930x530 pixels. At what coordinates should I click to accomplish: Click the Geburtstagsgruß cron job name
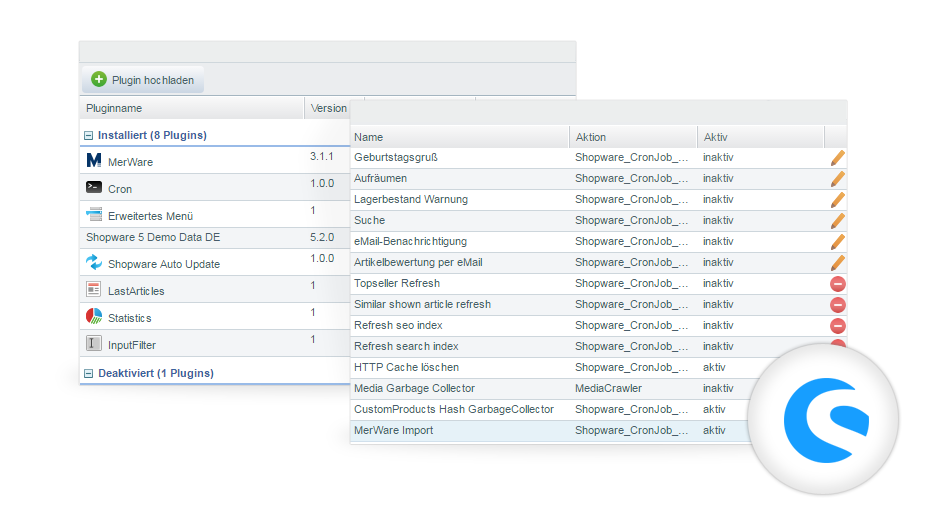tap(396, 157)
